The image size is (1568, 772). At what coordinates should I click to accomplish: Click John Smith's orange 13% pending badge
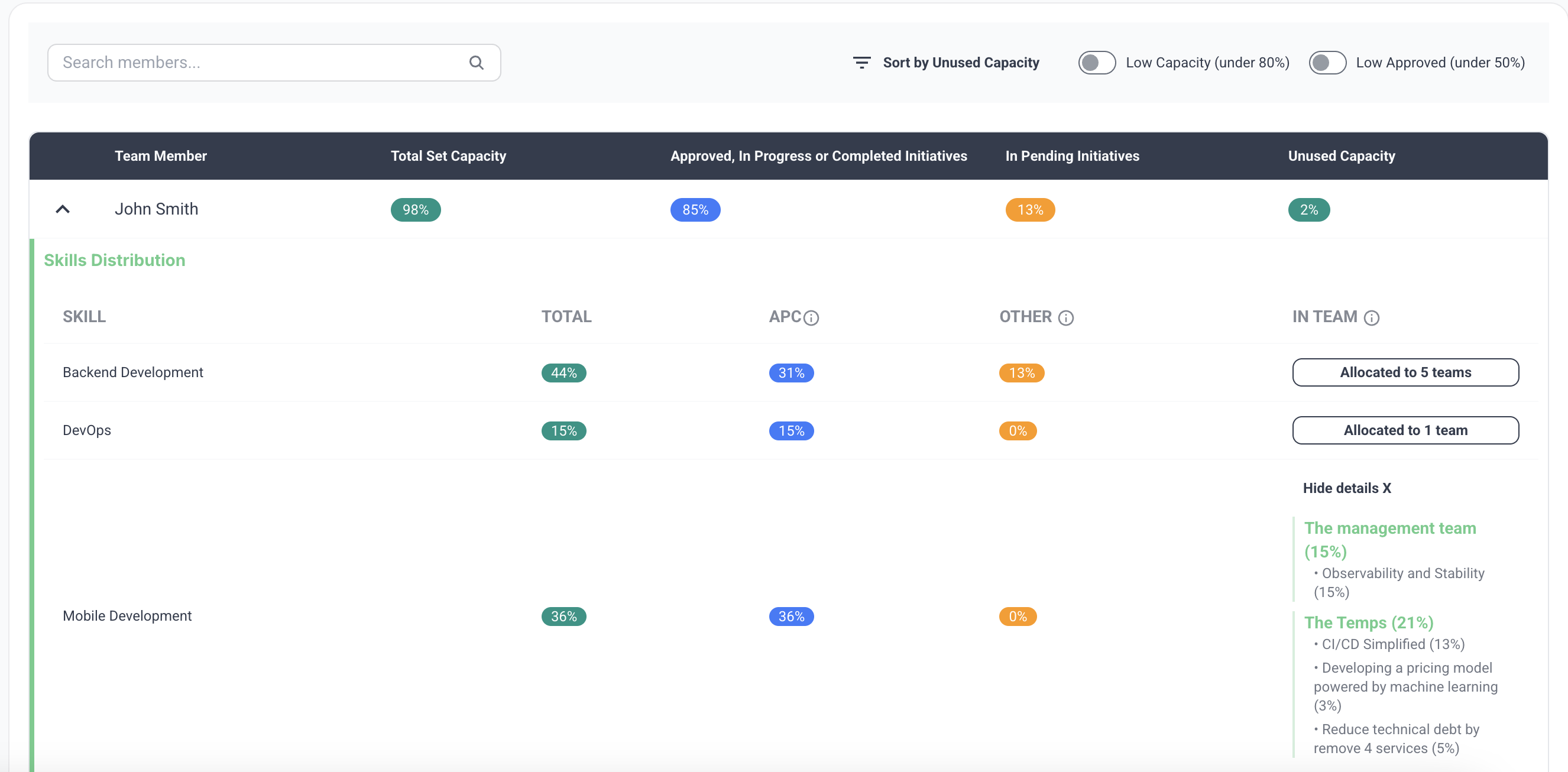tap(1030, 210)
